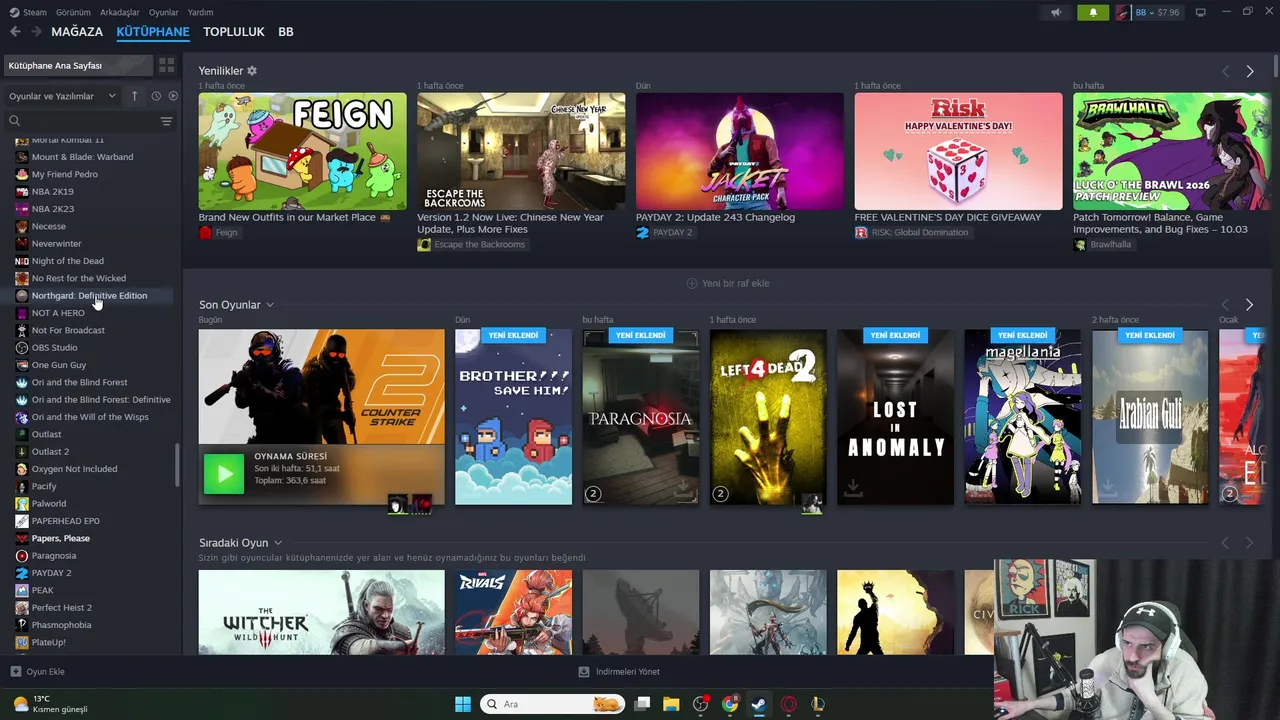Open the Steam menu

(28, 12)
